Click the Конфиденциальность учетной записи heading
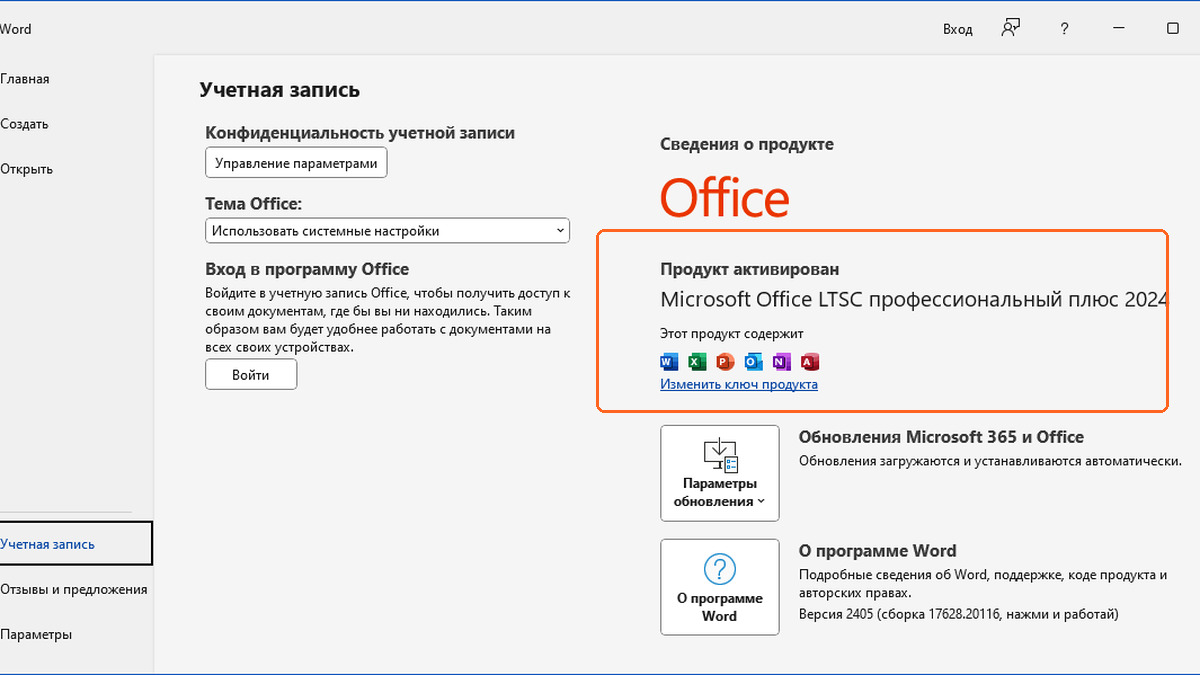This screenshot has width=1200, height=675. [360, 133]
